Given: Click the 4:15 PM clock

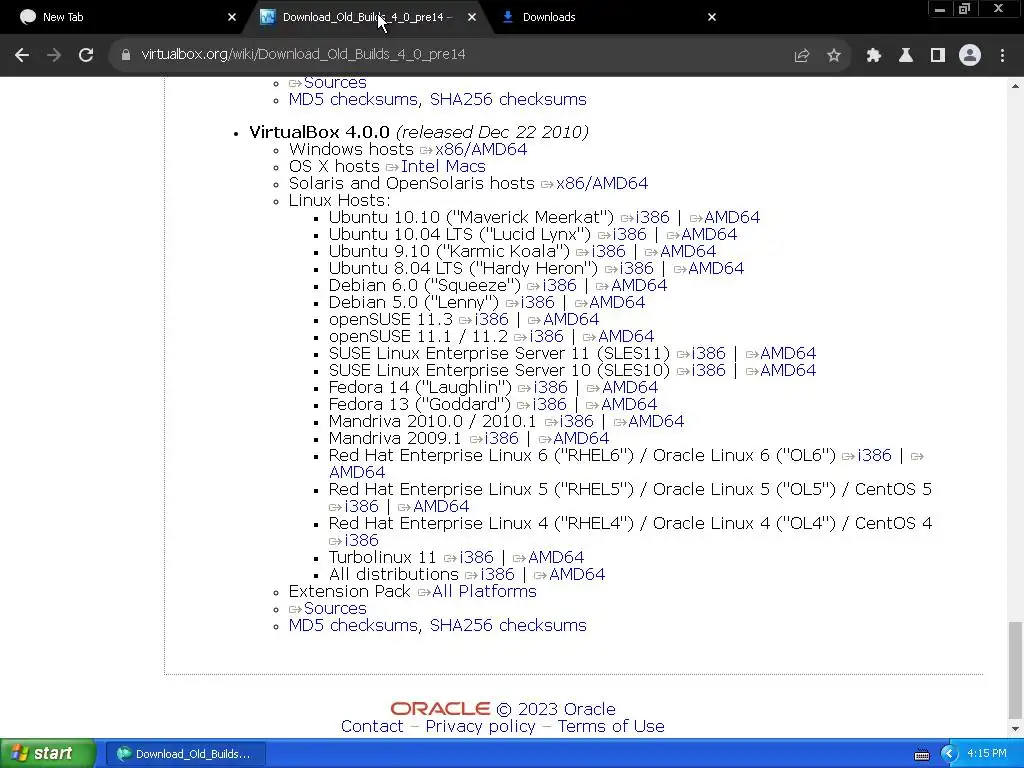Looking at the screenshot, I should (x=987, y=753).
